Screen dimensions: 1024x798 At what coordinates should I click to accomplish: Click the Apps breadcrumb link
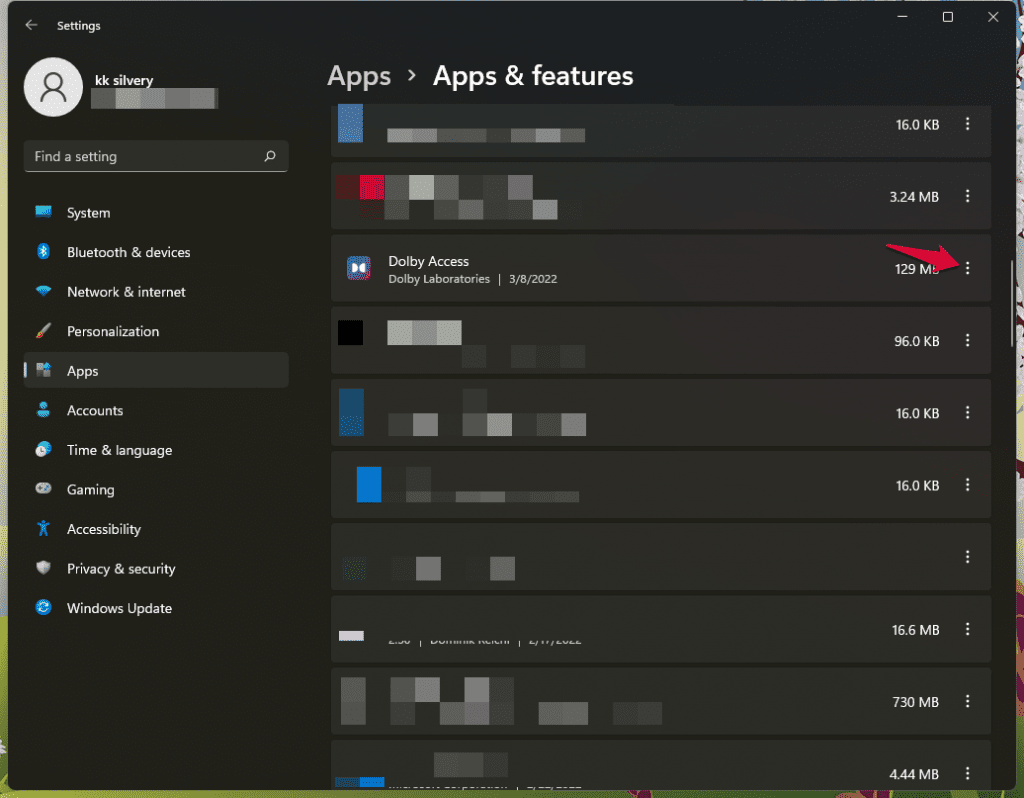(x=359, y=76)
